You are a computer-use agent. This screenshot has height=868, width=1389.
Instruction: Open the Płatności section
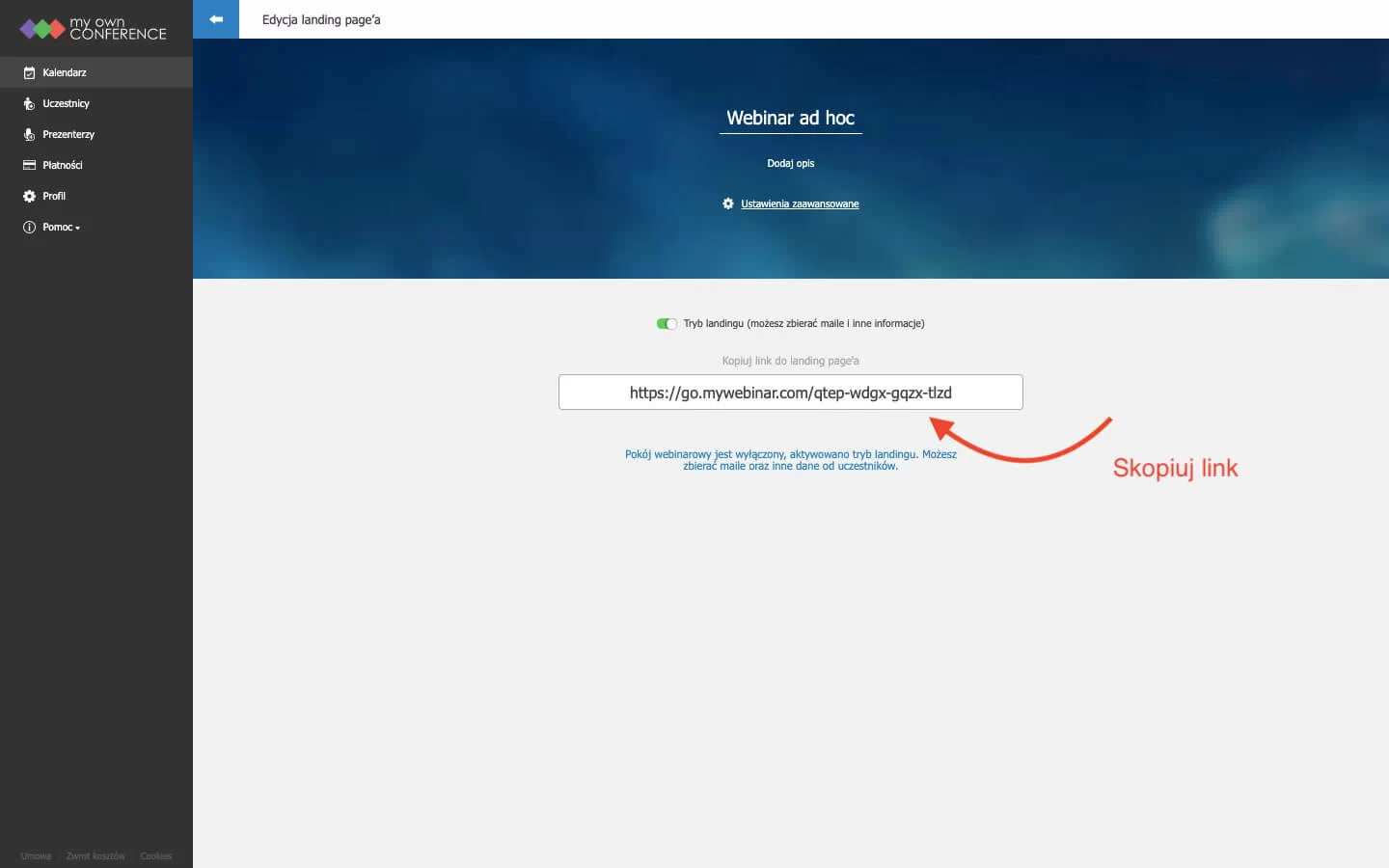pos(96,165)
